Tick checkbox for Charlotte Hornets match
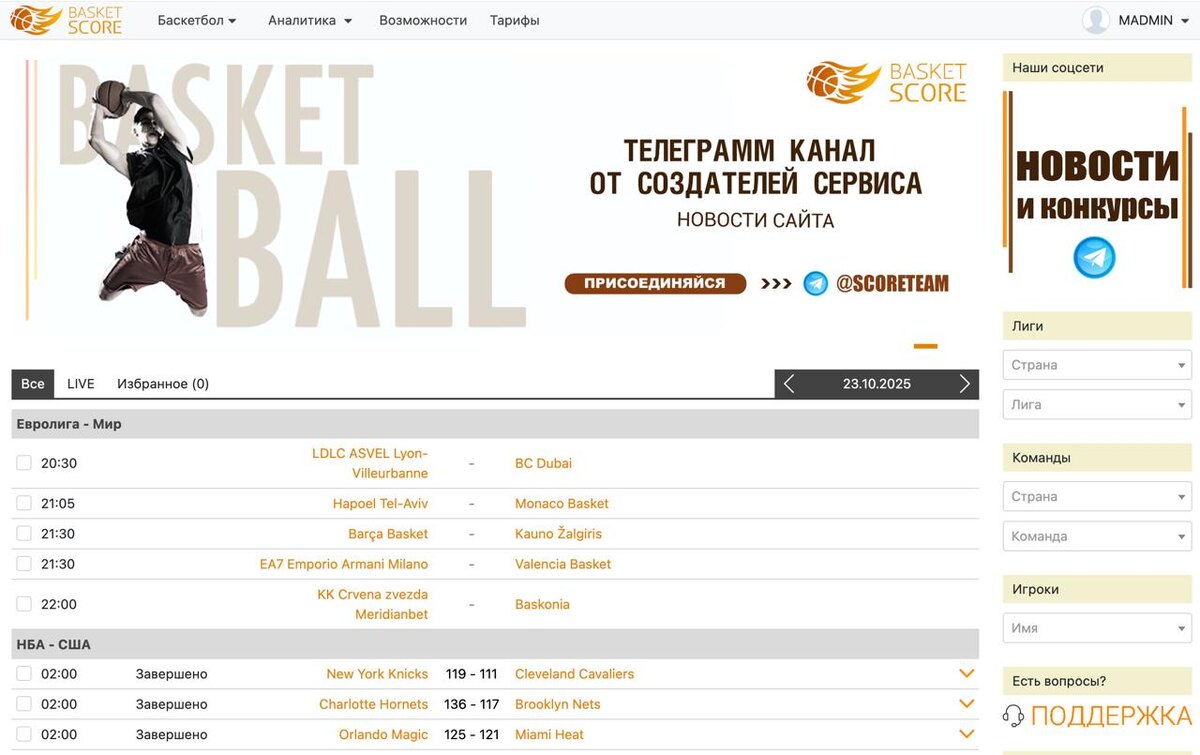Screen dimensions: 1200x755 [x=24, y=704]
